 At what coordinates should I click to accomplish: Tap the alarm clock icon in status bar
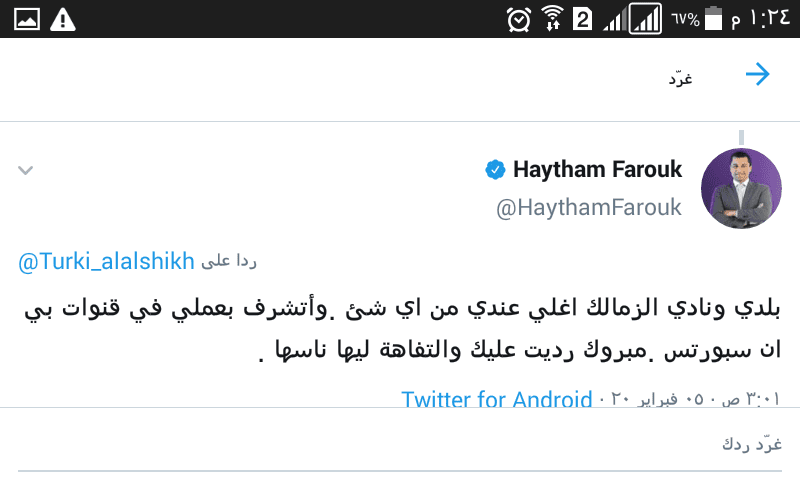[519, 20]
